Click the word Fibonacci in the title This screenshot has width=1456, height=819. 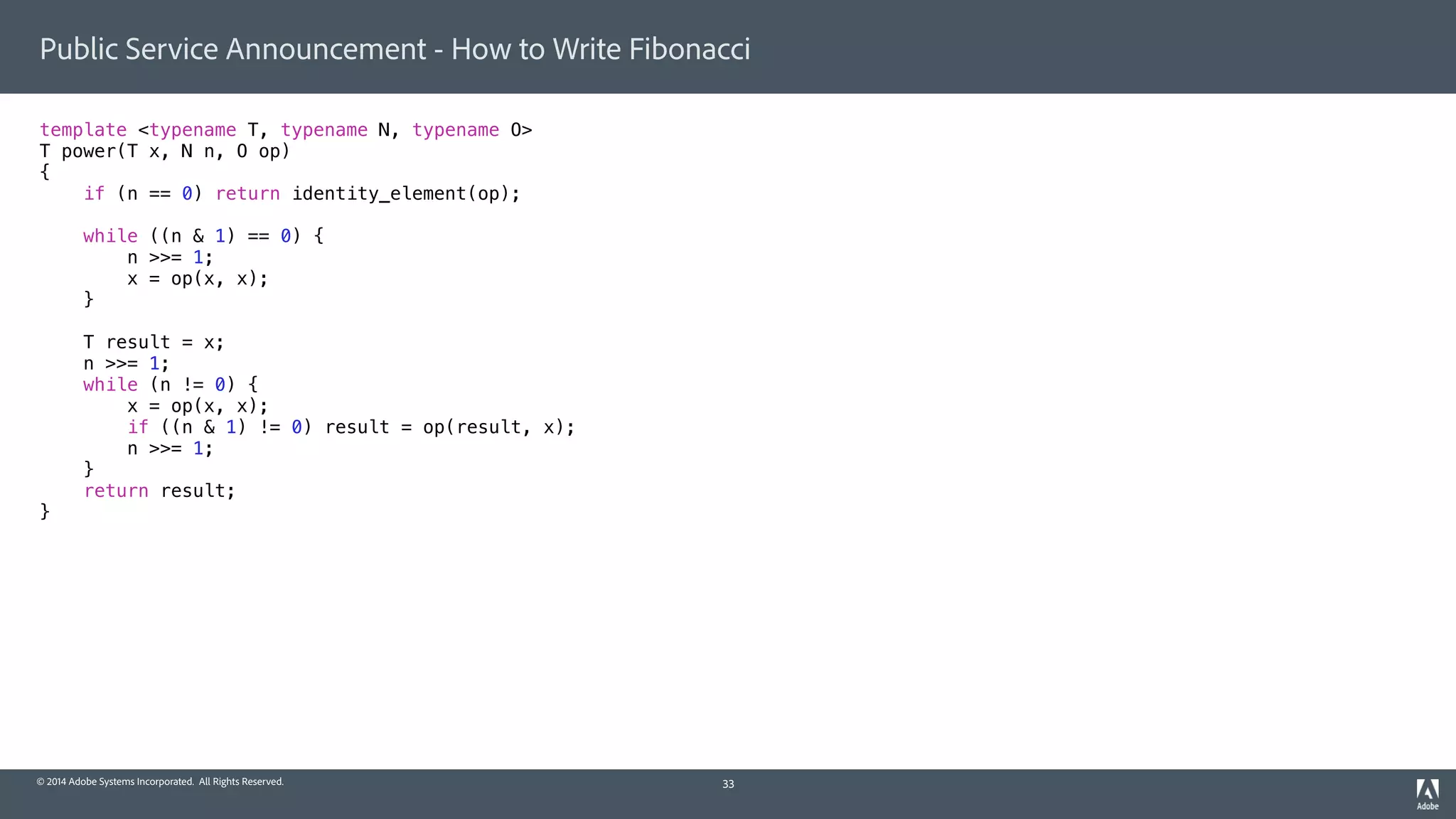[689, 49]
